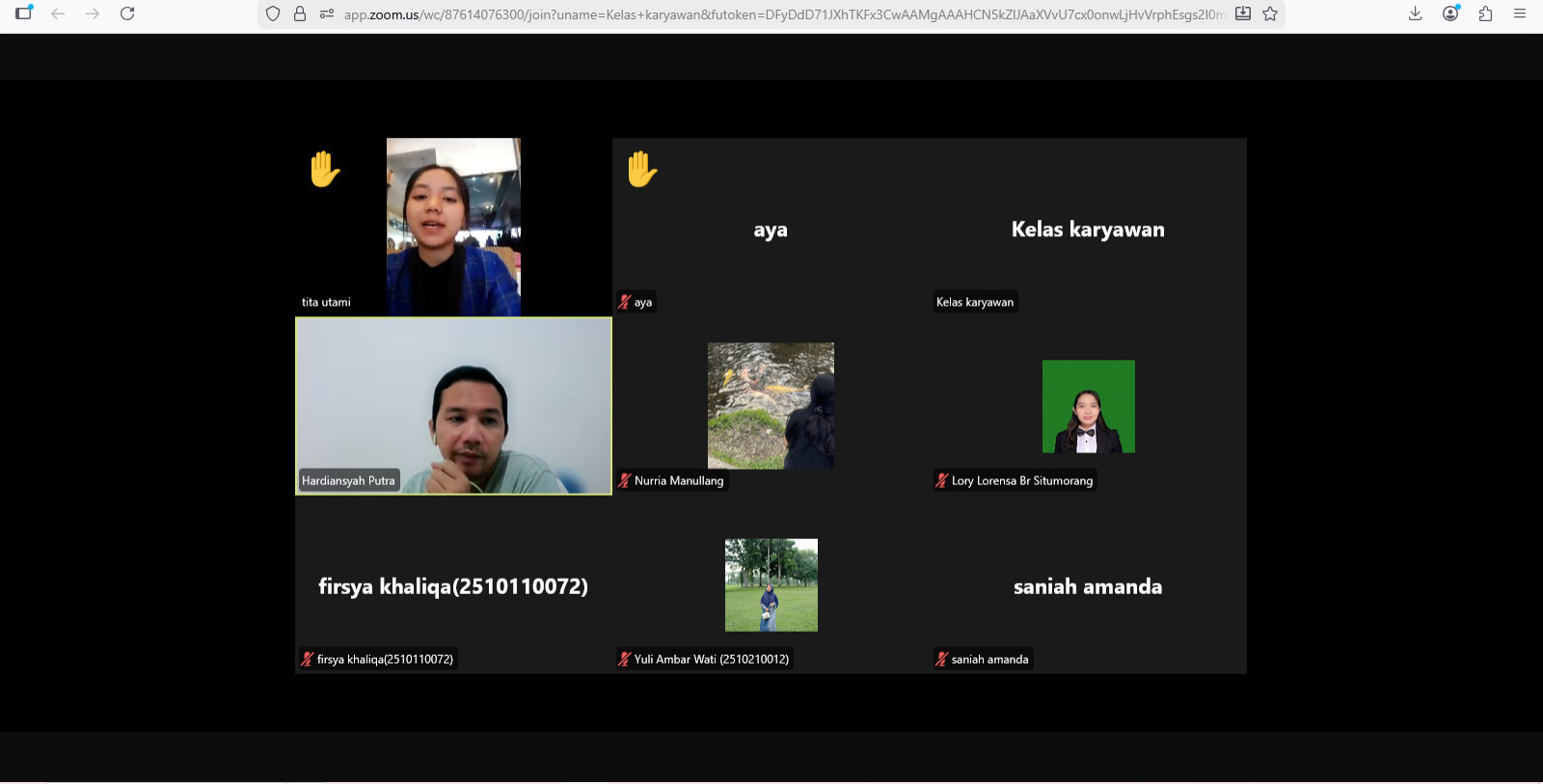Click the app.zoom.us URL address field
Image resolution: width=1543 pixels, height=784 pixels.
(x=771, y=14)
